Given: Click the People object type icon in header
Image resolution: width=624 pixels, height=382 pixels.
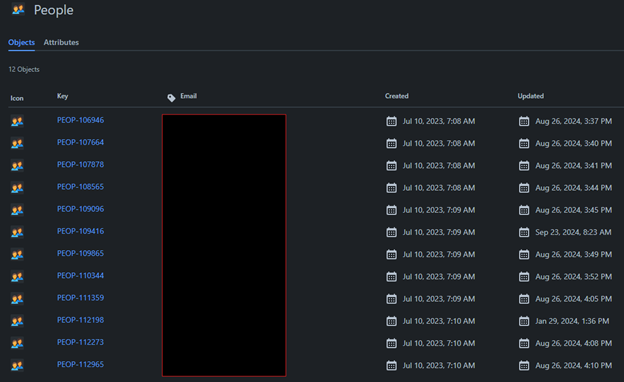Looking at the screenshot, I should tap(18, 10).
